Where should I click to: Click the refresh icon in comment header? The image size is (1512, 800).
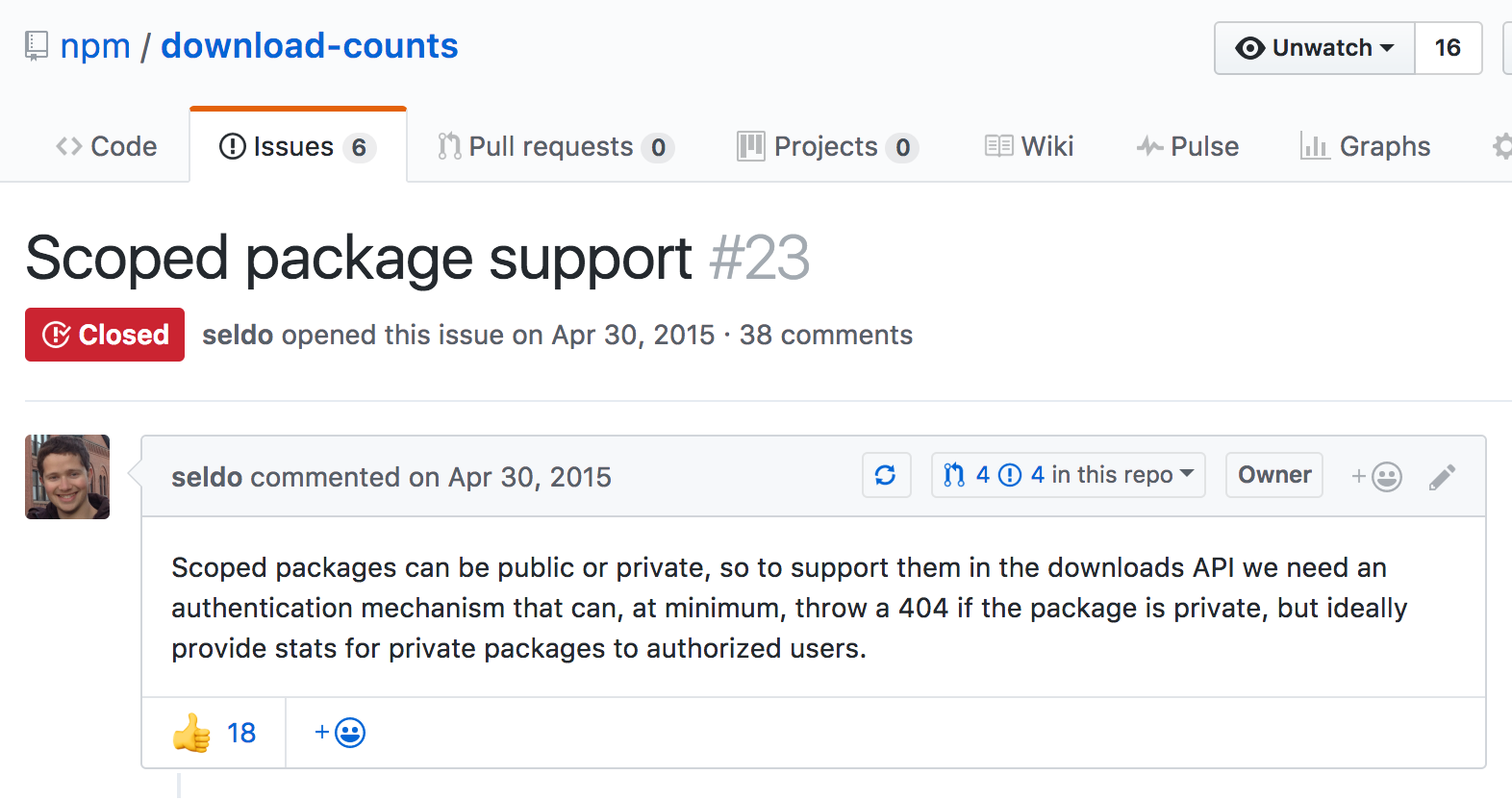click(886, 475)
